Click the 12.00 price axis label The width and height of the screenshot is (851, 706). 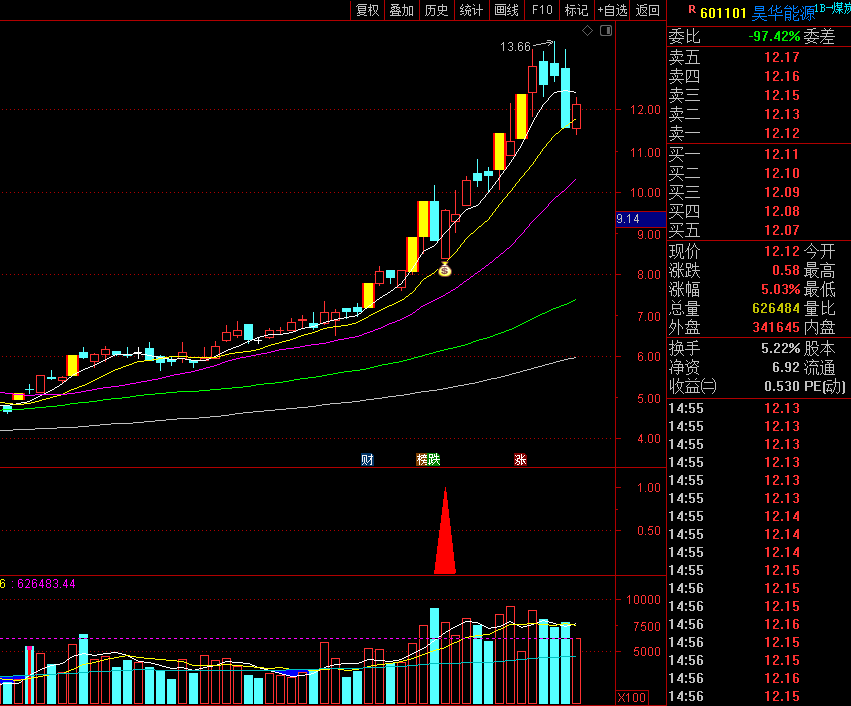click(x=645, y=110)
